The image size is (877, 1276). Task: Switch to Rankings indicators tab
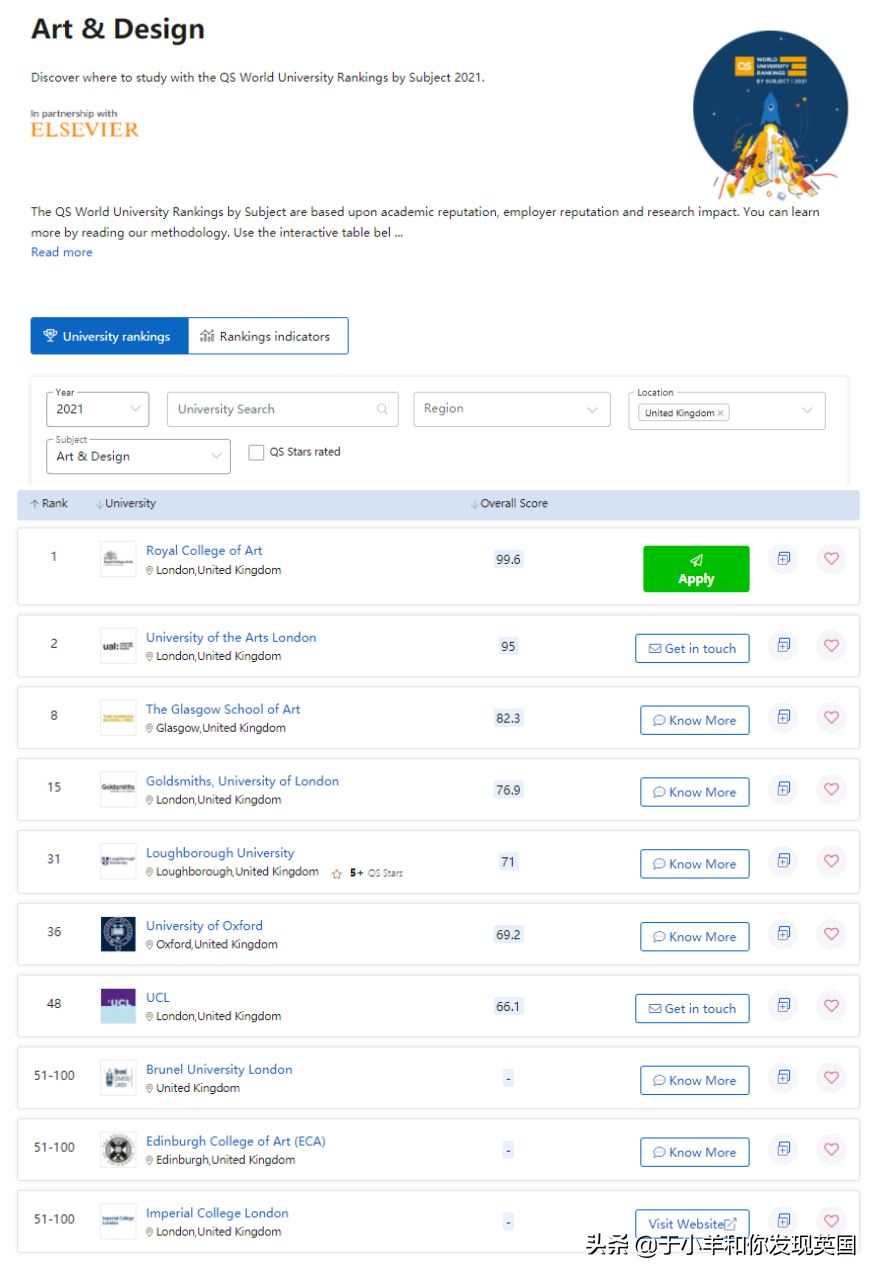[x=267, y=336]
